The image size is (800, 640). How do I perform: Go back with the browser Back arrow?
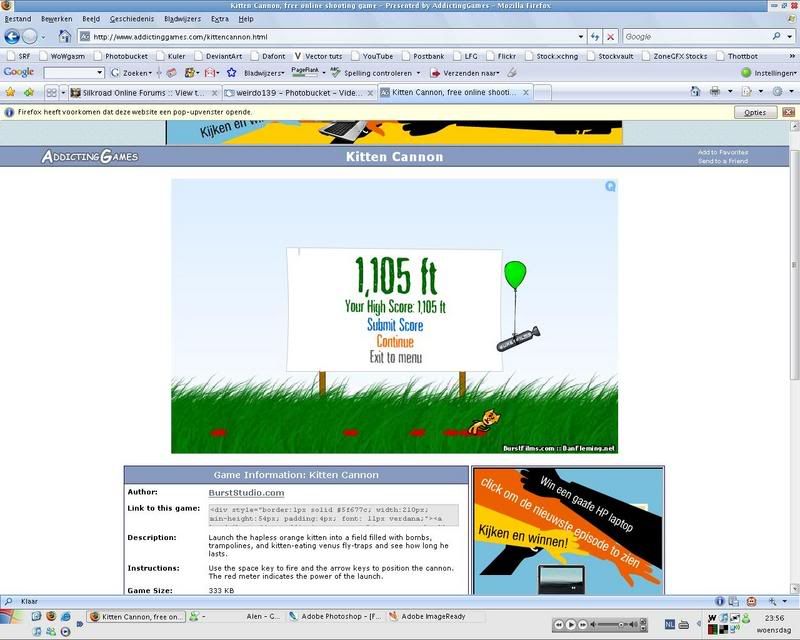coord(12,37)
